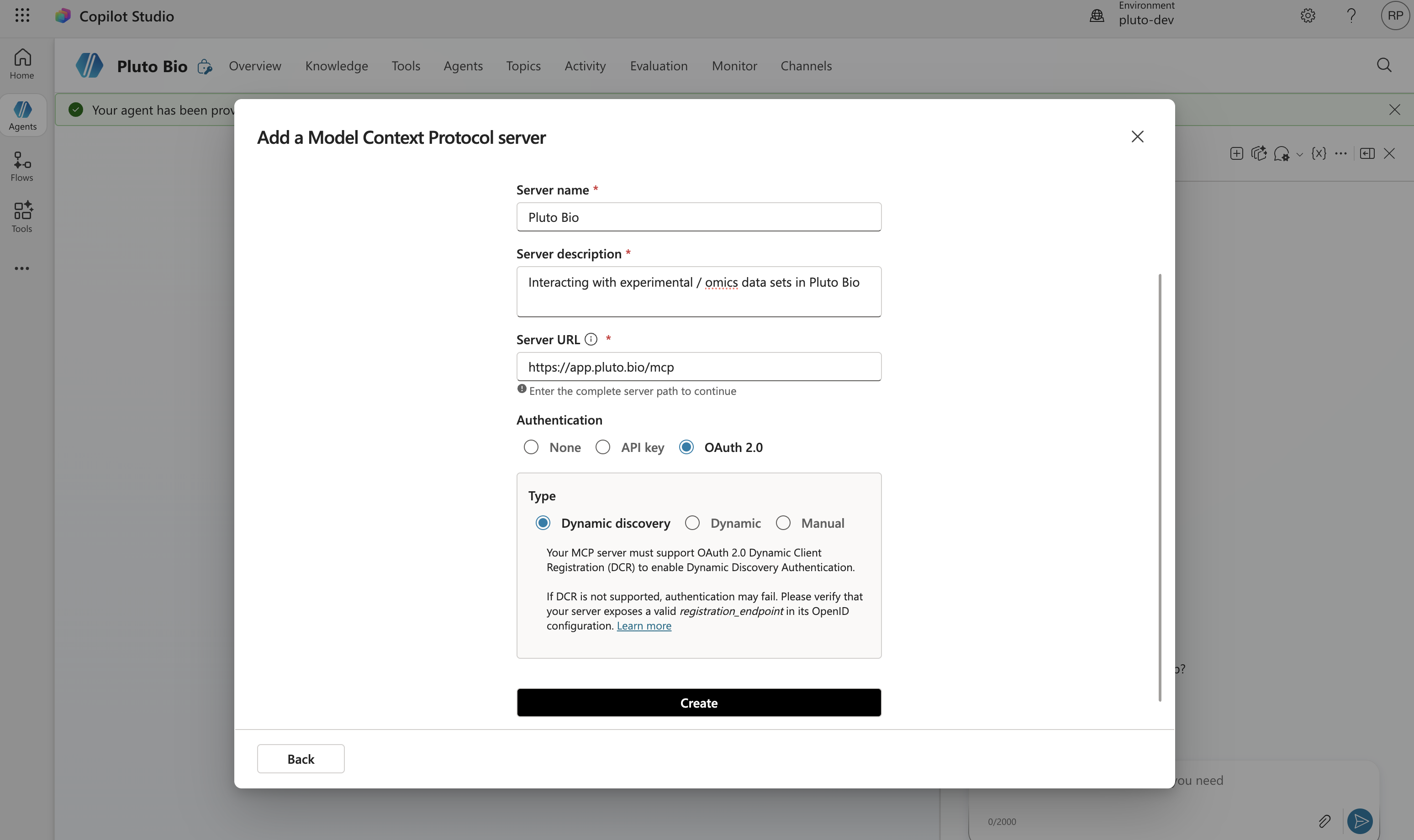
Task: Open the Settings gear icon
Action: pyautogui.click(x=1308, y=15)
